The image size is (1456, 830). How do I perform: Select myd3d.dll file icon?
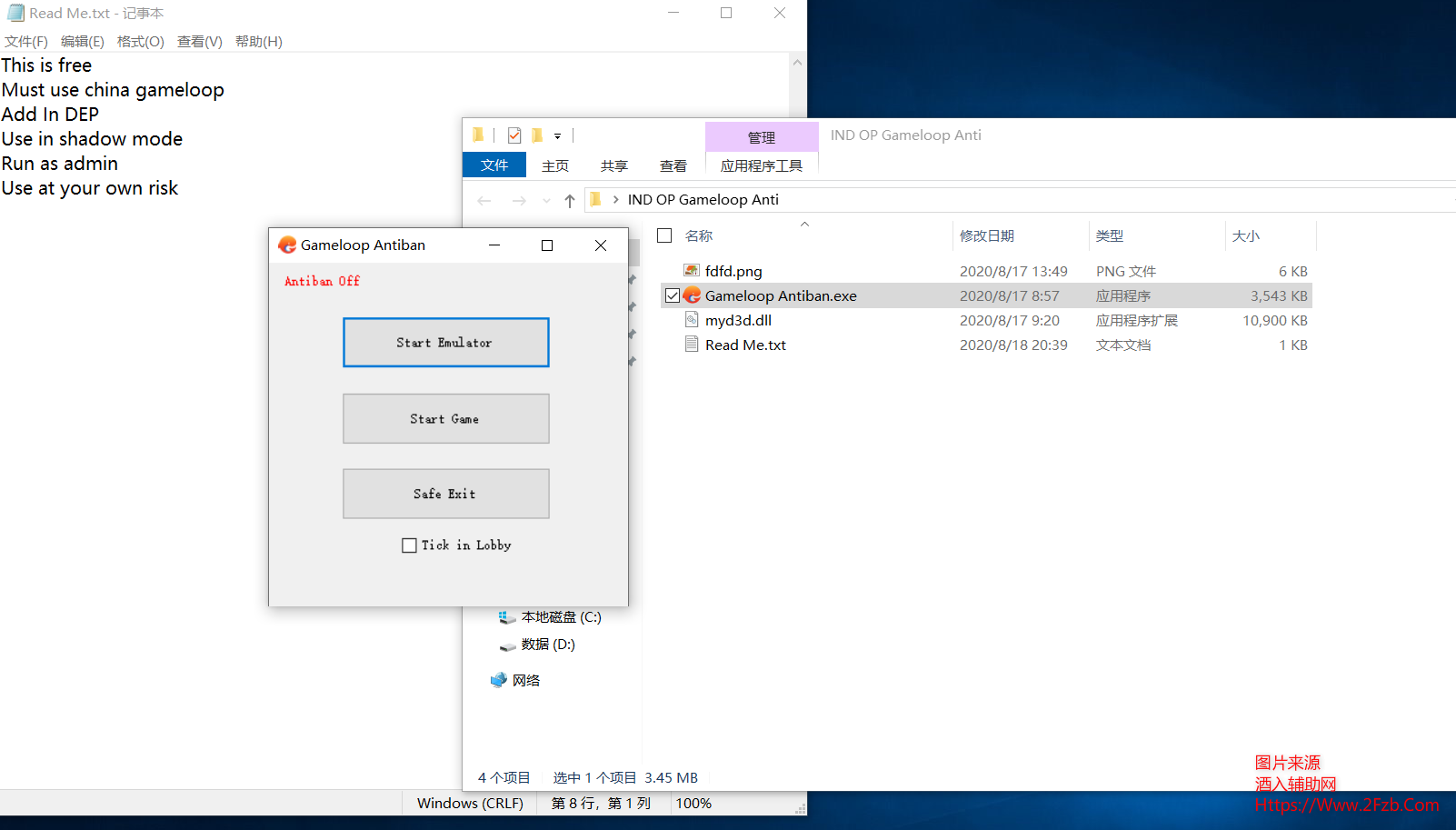[x=692, y=319]
